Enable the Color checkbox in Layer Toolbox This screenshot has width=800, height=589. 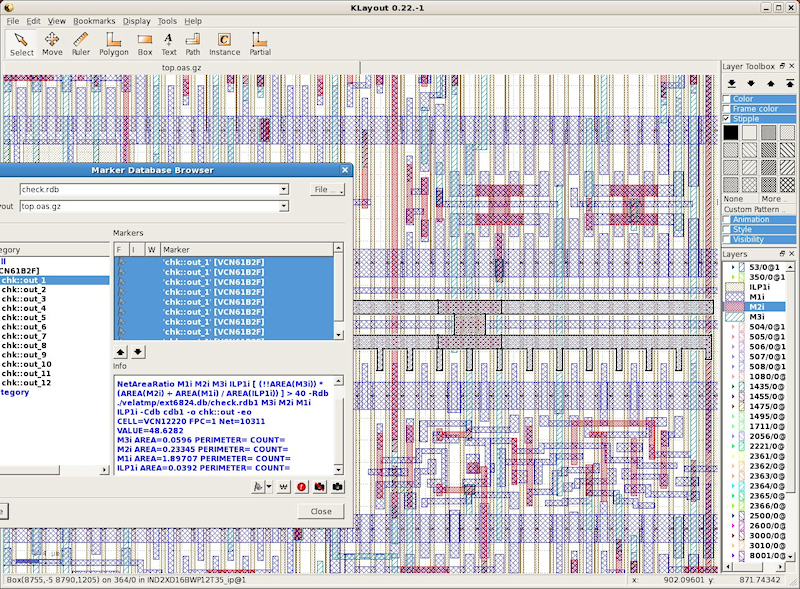(x=727, y=99)
